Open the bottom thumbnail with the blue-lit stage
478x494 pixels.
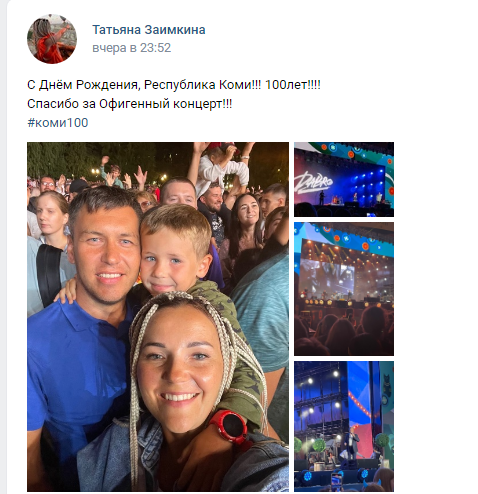point(344,426)
